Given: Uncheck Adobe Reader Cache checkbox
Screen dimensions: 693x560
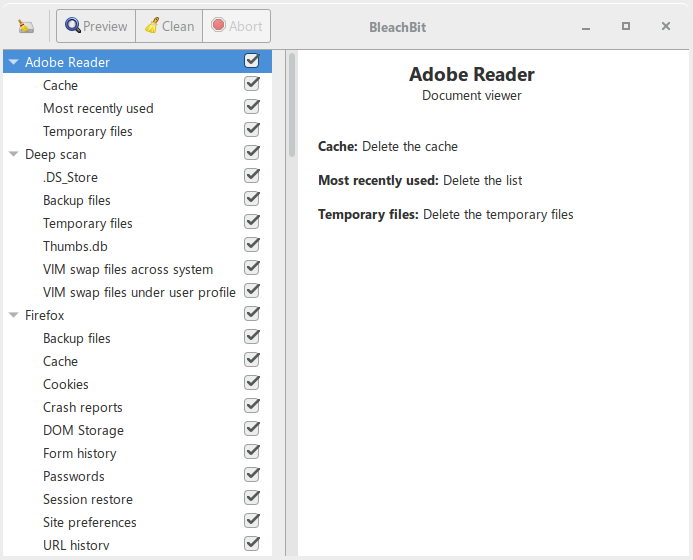Looking at the screenshot, I should [251, 84].
